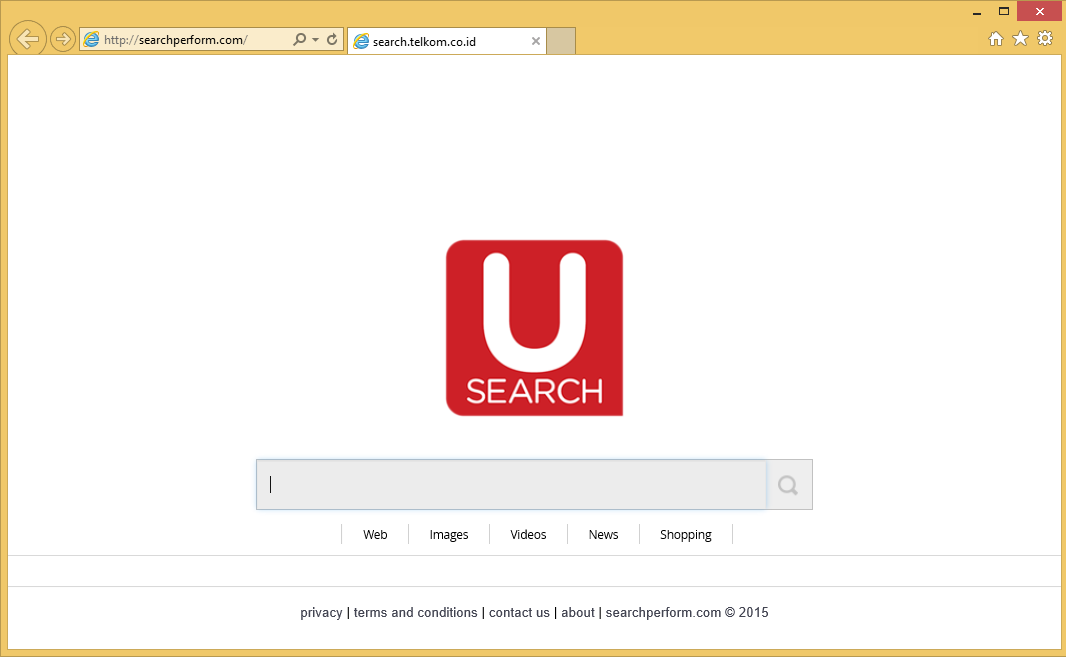Open the contact us page
1066x657 pixels.
coord(519,612)
